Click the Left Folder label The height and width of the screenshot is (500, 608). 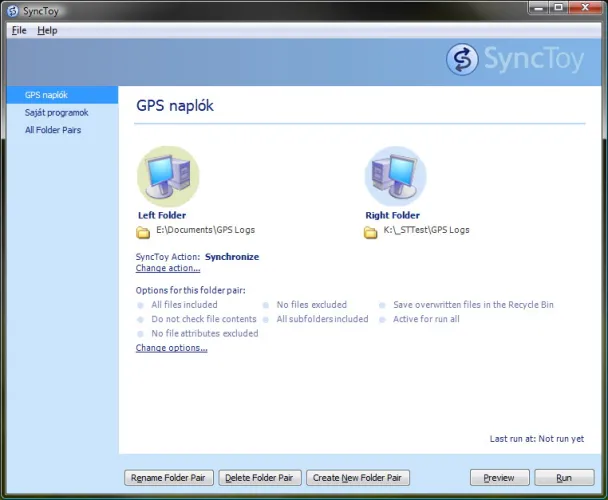162,215
